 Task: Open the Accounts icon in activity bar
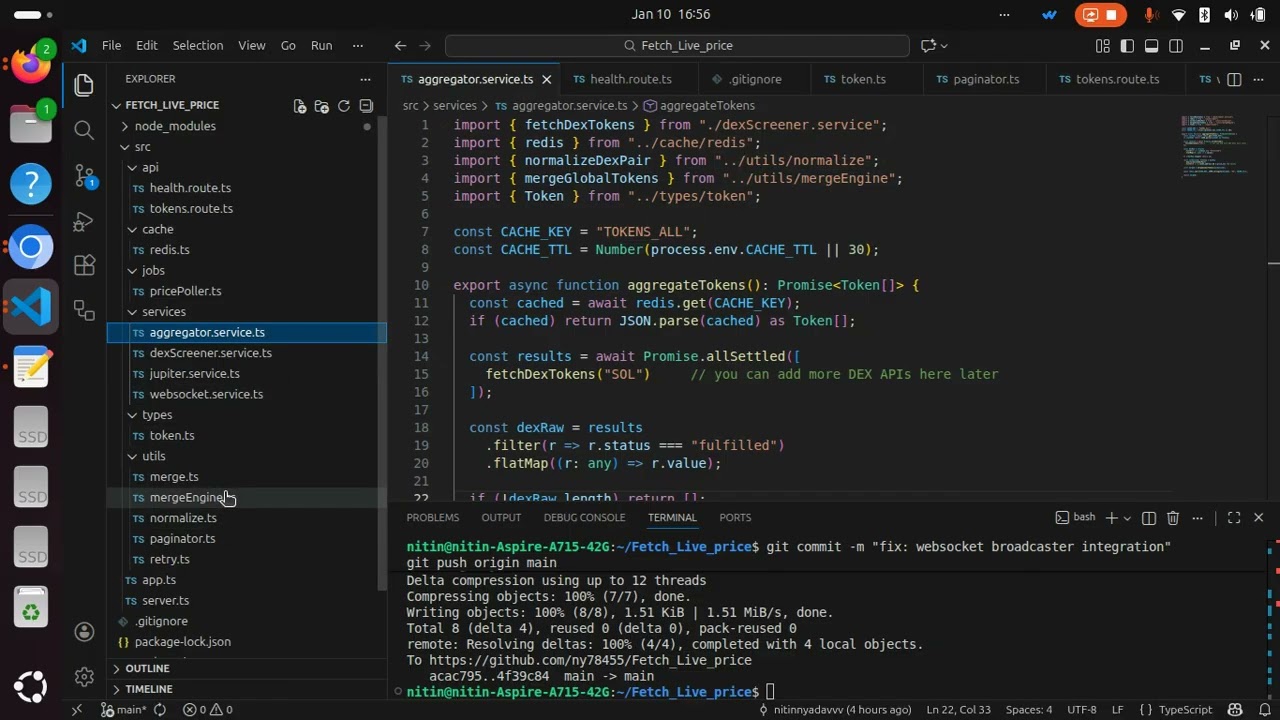pos(84,632)
